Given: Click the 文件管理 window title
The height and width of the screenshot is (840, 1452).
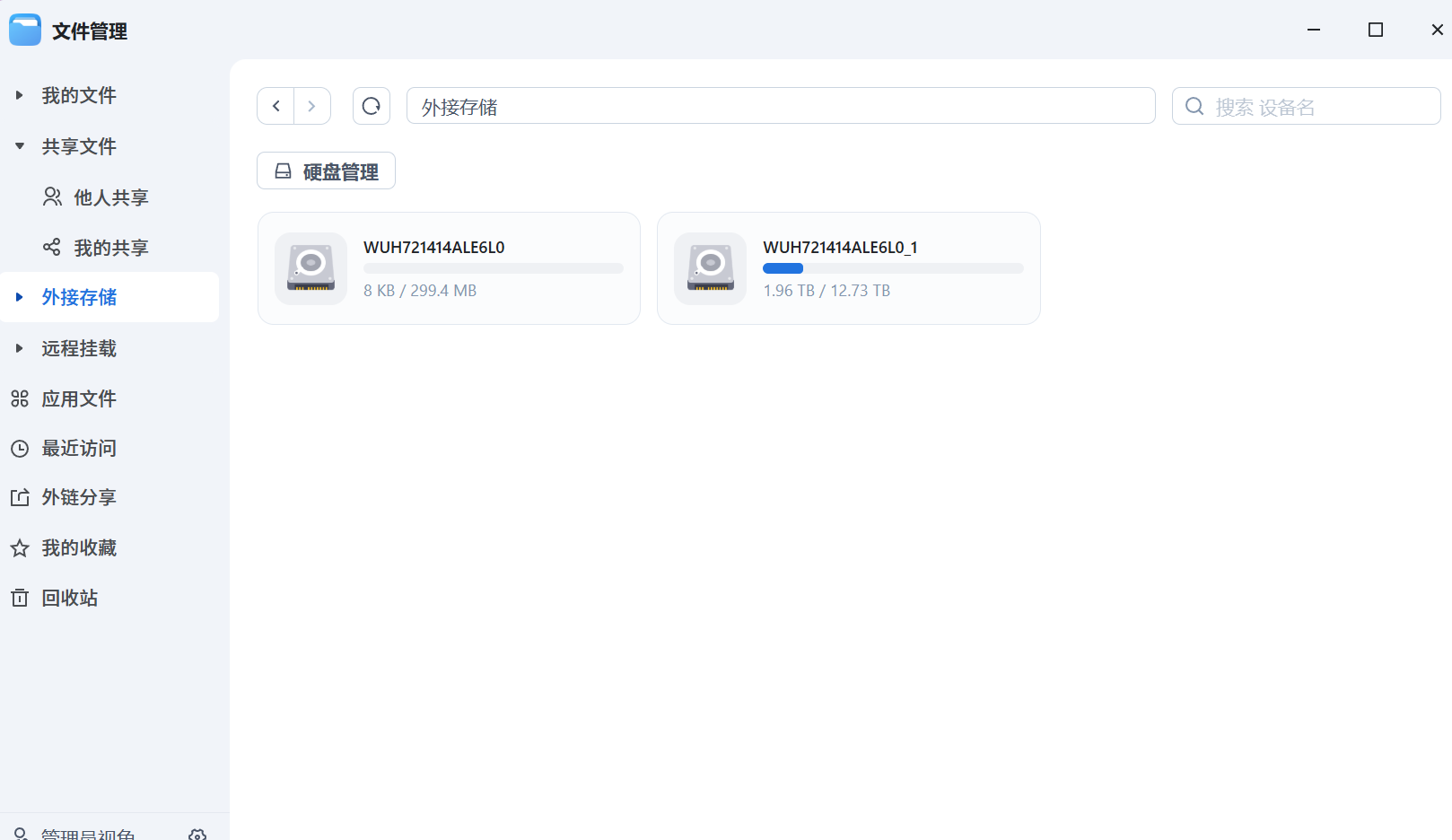Looking at the screenshot, I should [90, 31].
